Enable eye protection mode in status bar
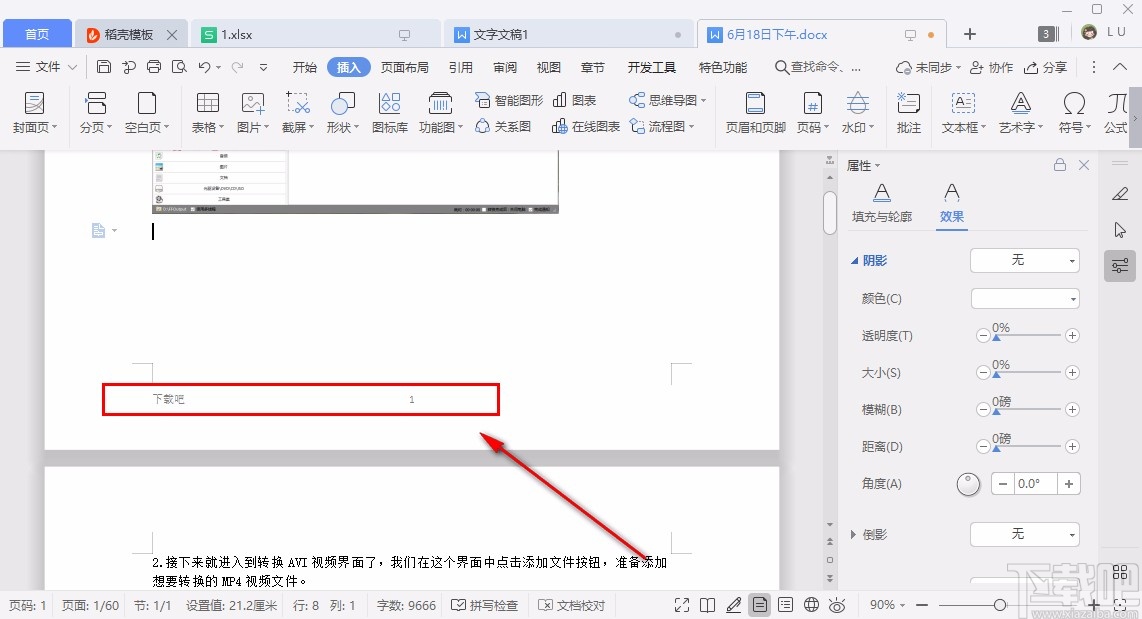 coord(838,605)
